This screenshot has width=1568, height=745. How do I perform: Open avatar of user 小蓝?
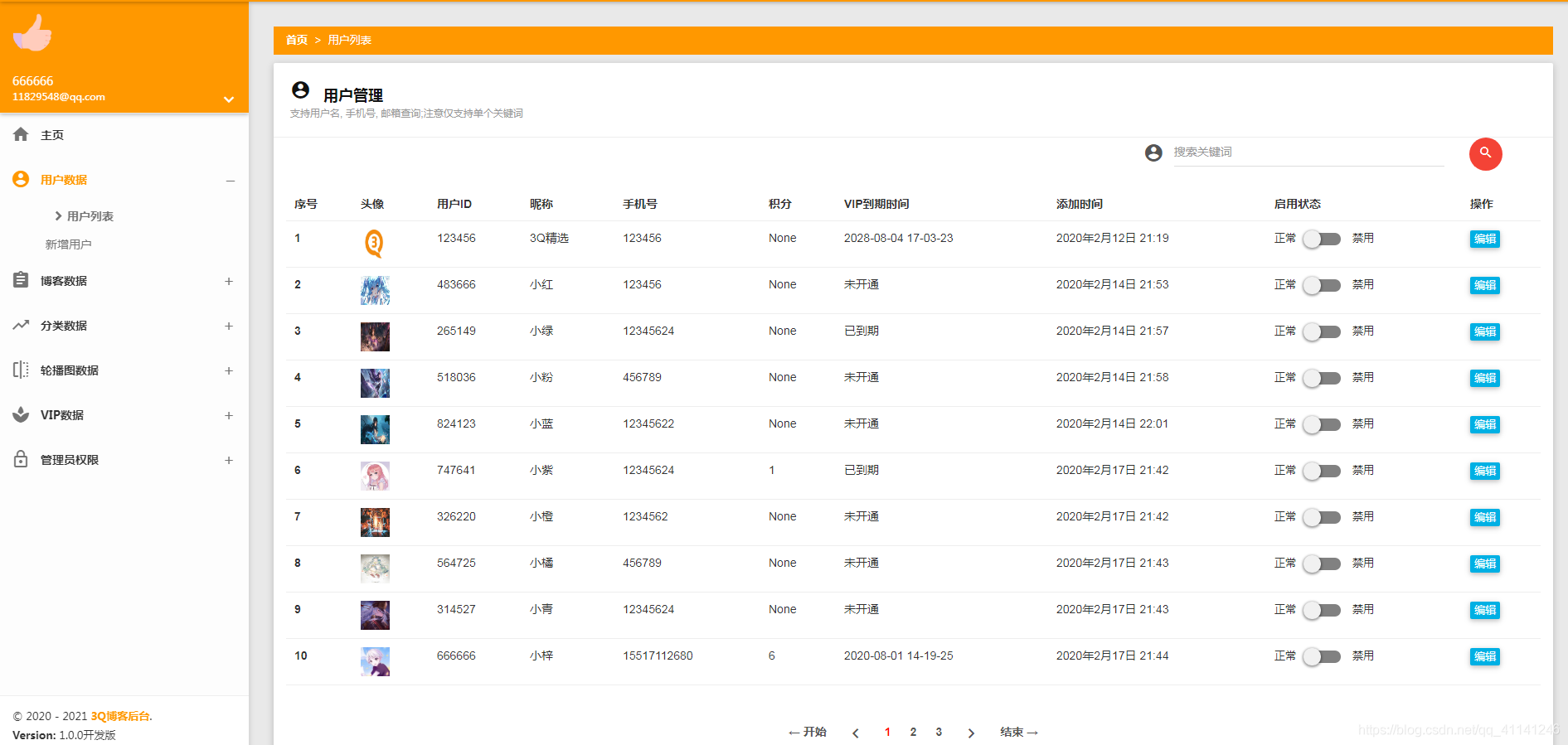(375, 429)
